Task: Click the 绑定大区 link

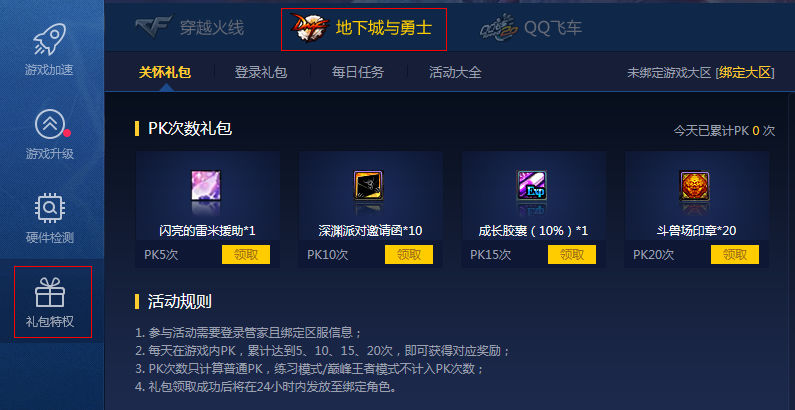Action: coord(744,72)
